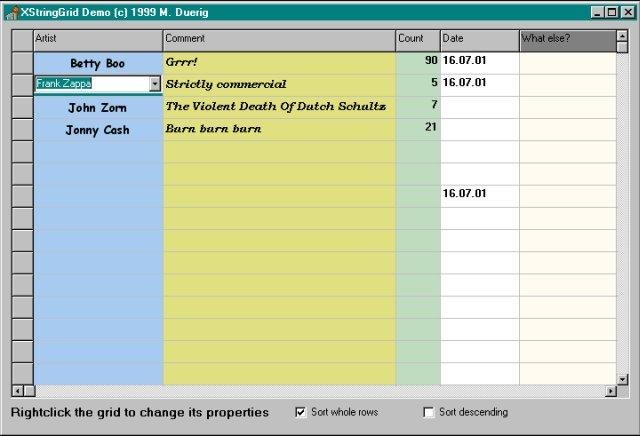Click the horizontal scrollbar thumb
Image resolution: width=640 pixels, height=436 pixels.
click(x=30, y=391)
